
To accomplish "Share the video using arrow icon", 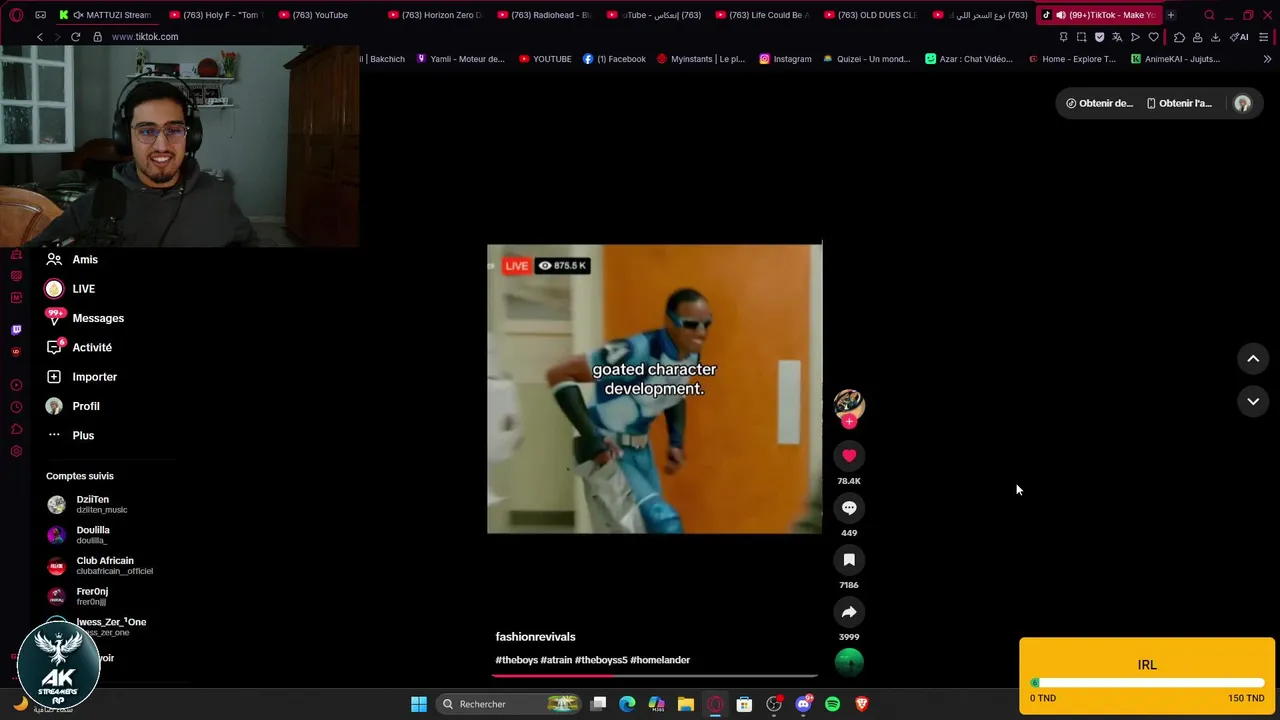I will point(849,612).
